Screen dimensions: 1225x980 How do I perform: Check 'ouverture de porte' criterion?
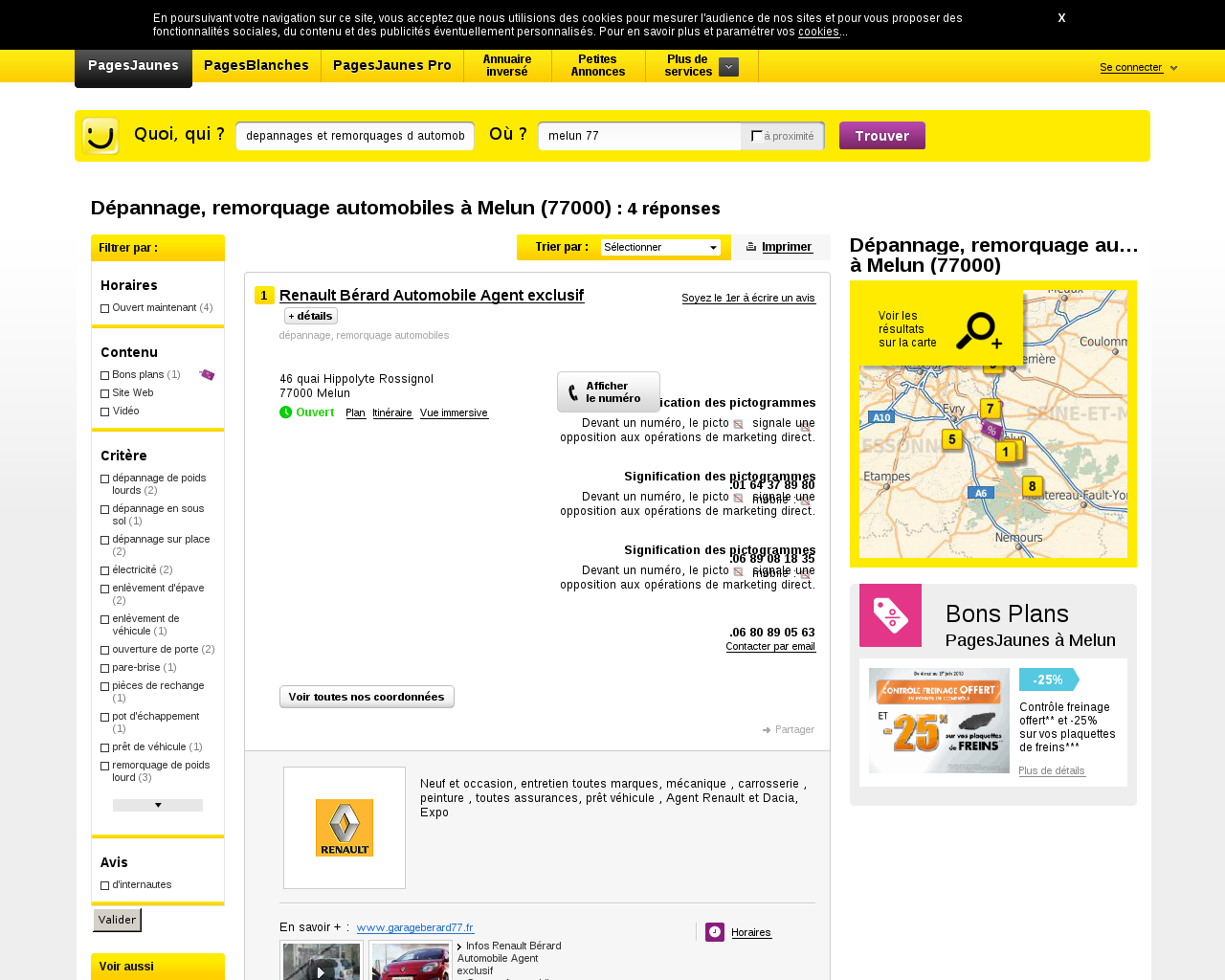point(105,650)
